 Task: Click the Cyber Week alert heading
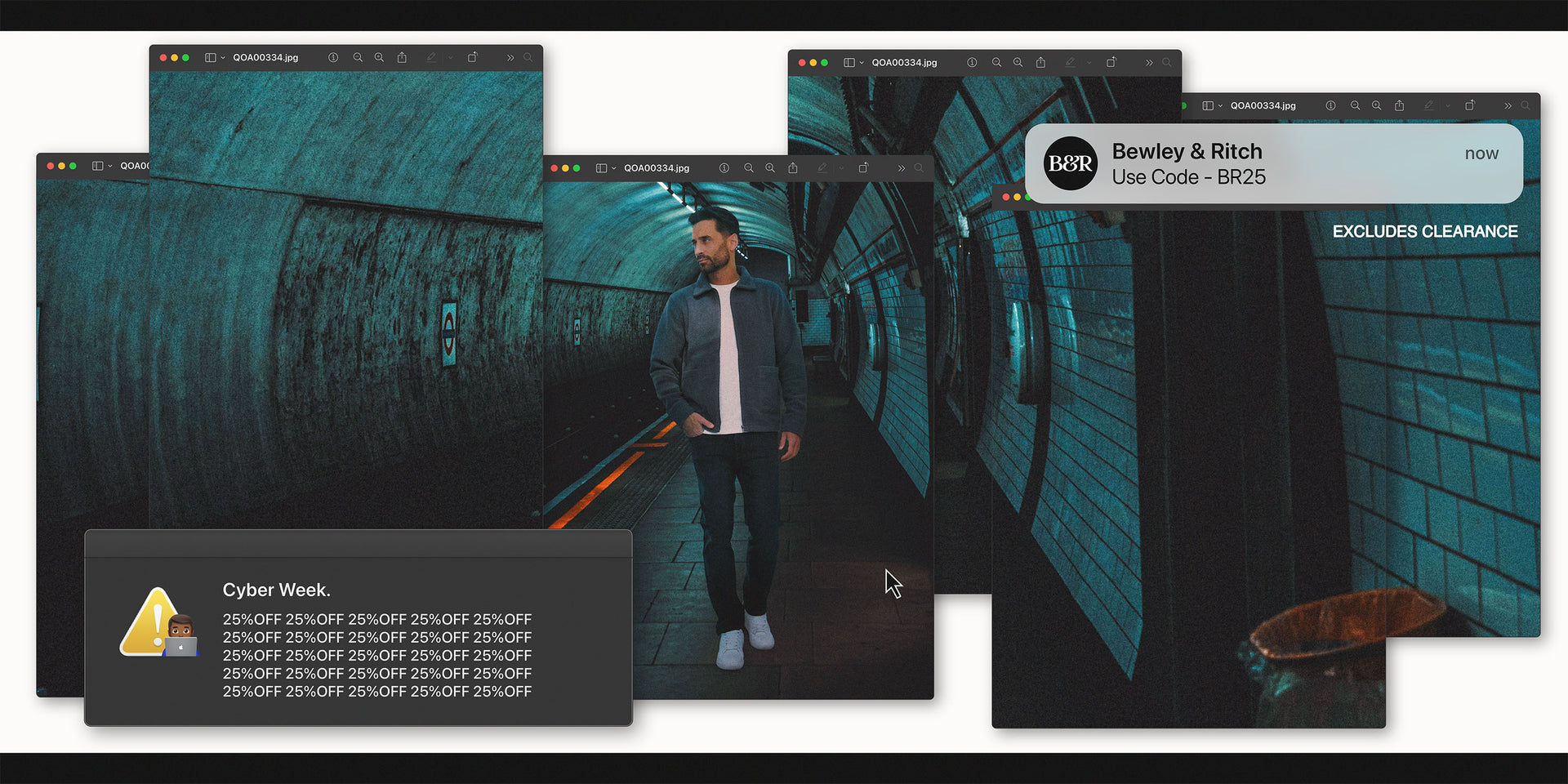point(276,590)
